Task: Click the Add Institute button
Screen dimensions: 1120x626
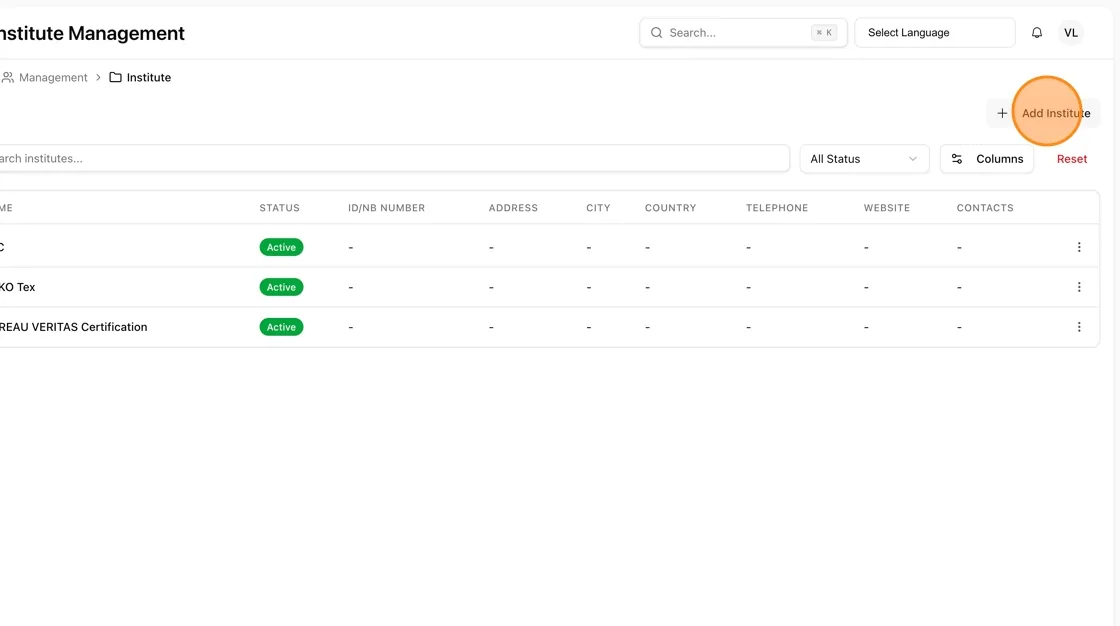Action: tap(1044, 113)
